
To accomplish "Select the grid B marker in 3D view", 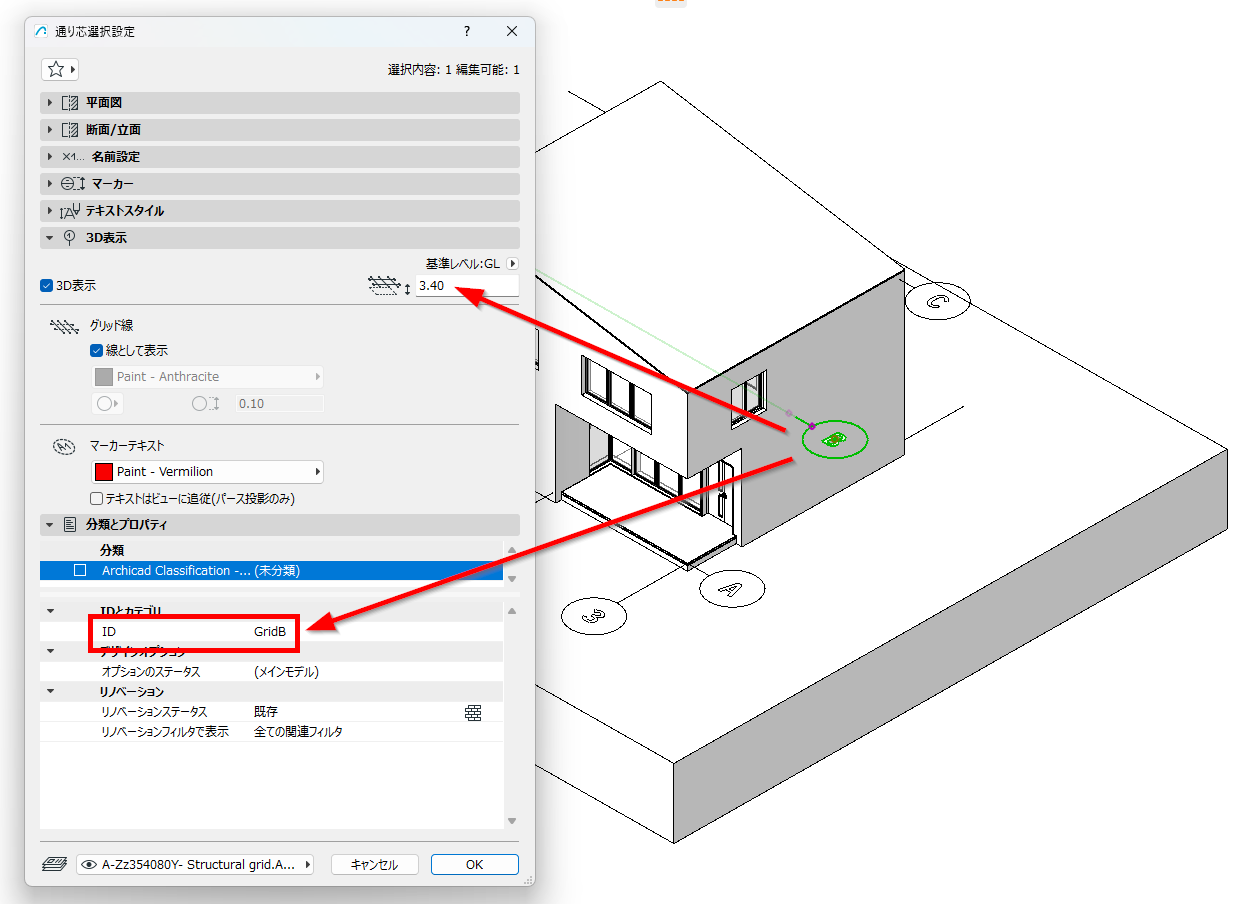I will 836,438.
